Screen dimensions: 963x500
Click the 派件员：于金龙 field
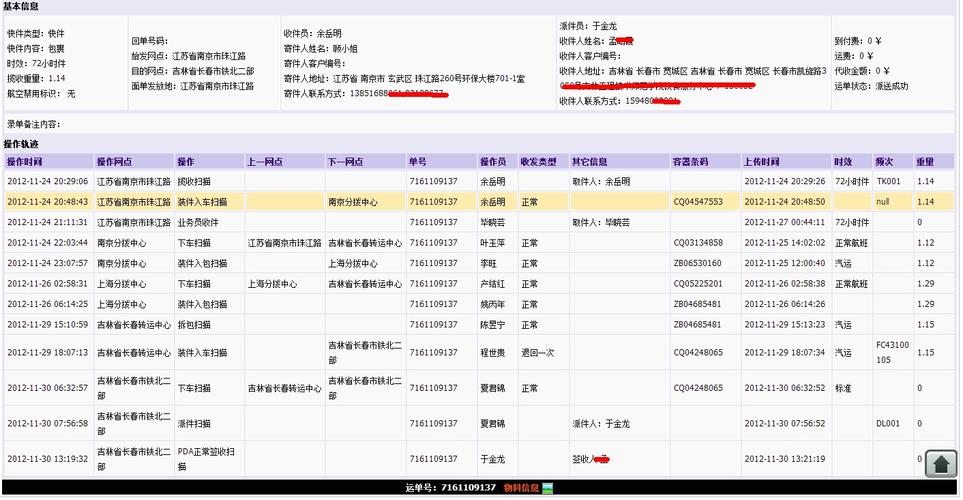588,26
